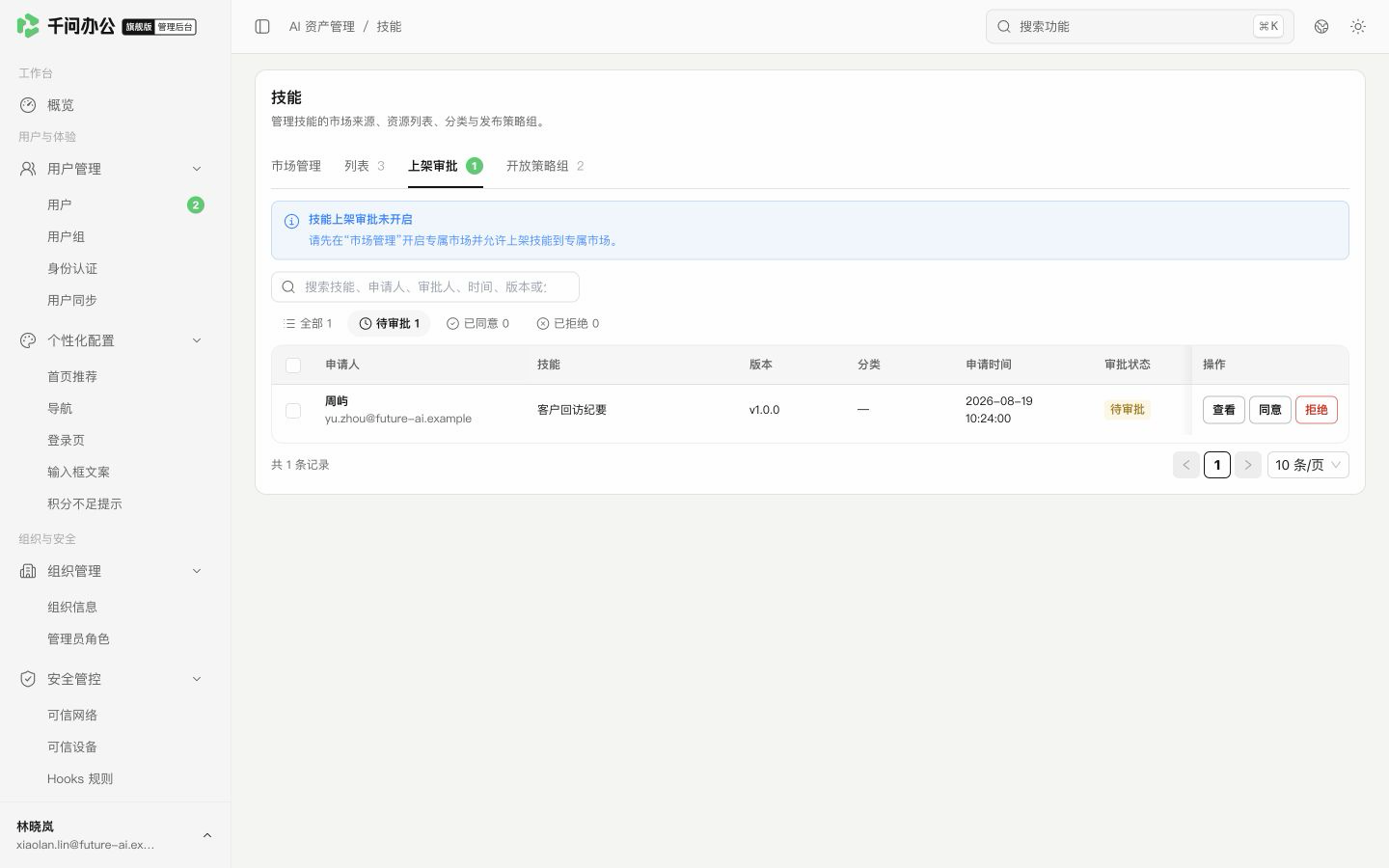Approve the request with 同意 button
This screenshot has height=868, width=1389.
(1270, 410)
